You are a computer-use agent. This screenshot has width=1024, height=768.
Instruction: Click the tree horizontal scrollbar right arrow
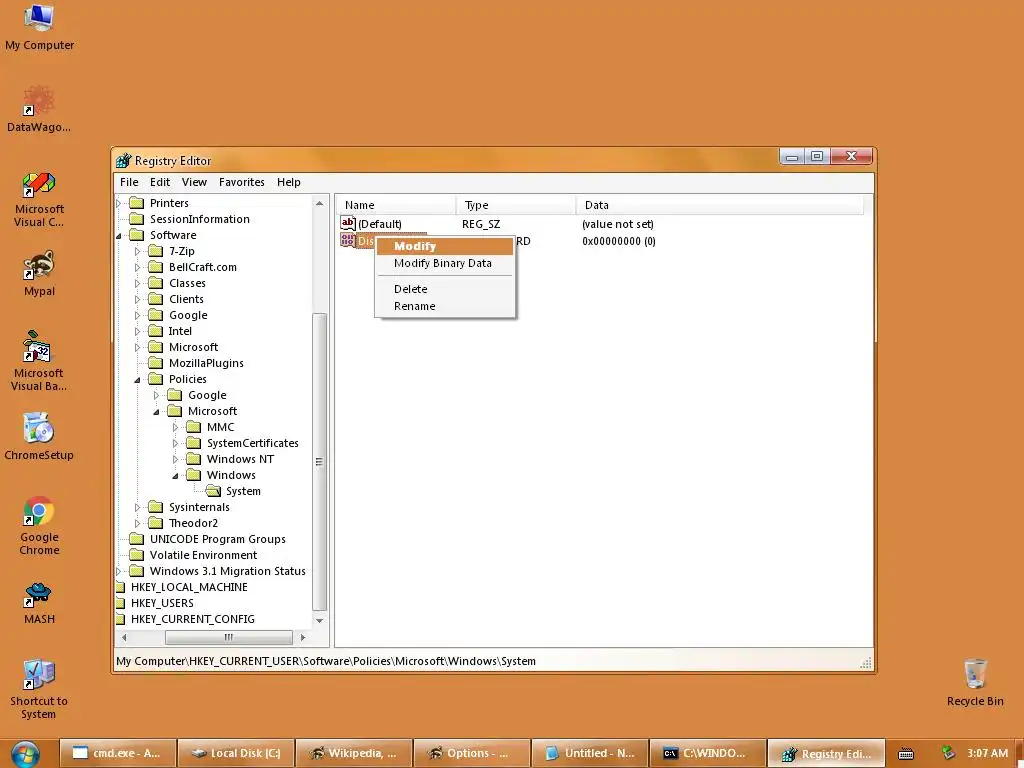tap(302, 637)
